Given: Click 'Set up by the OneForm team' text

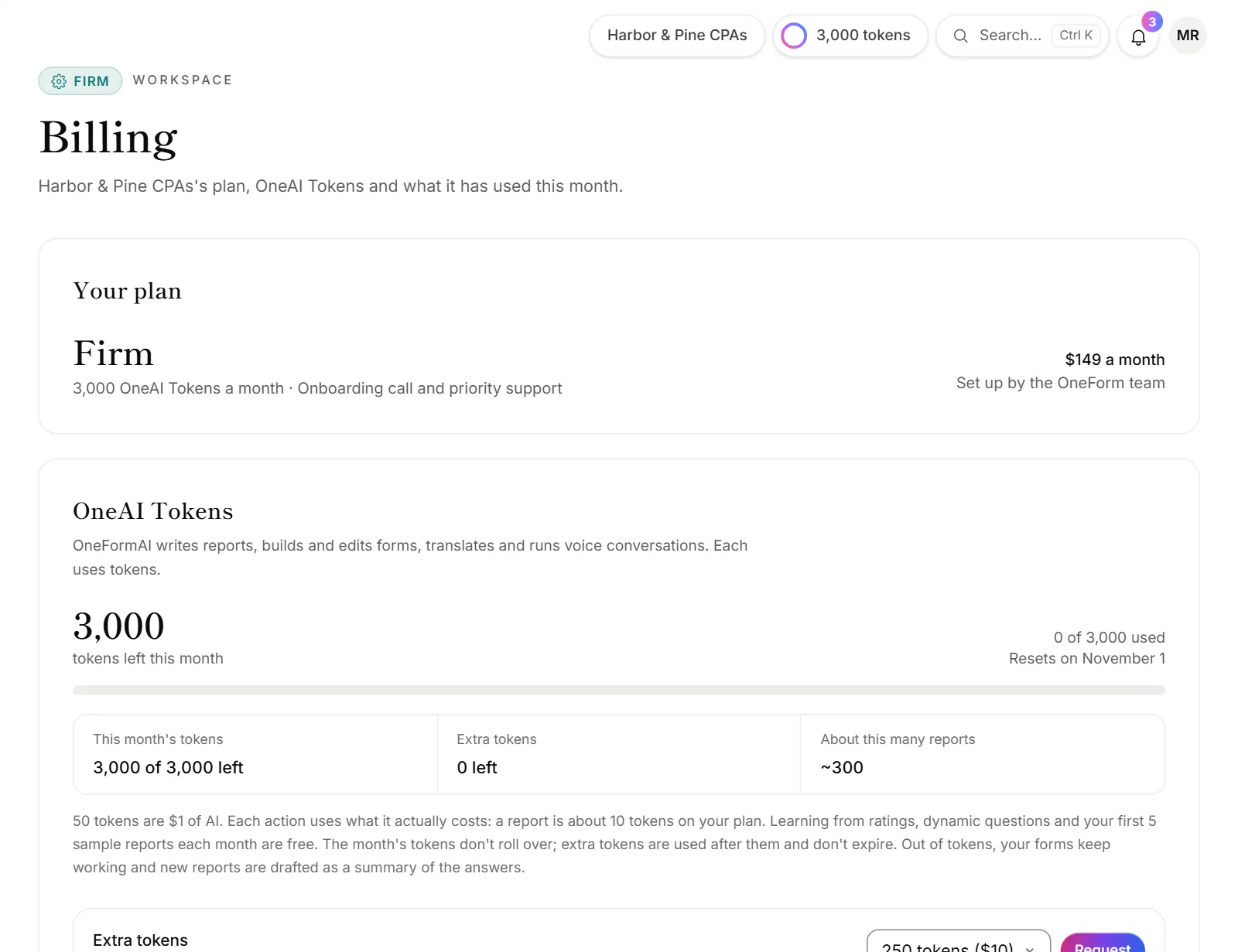Looking at the screenshot, I should (x=1061, y=383).
